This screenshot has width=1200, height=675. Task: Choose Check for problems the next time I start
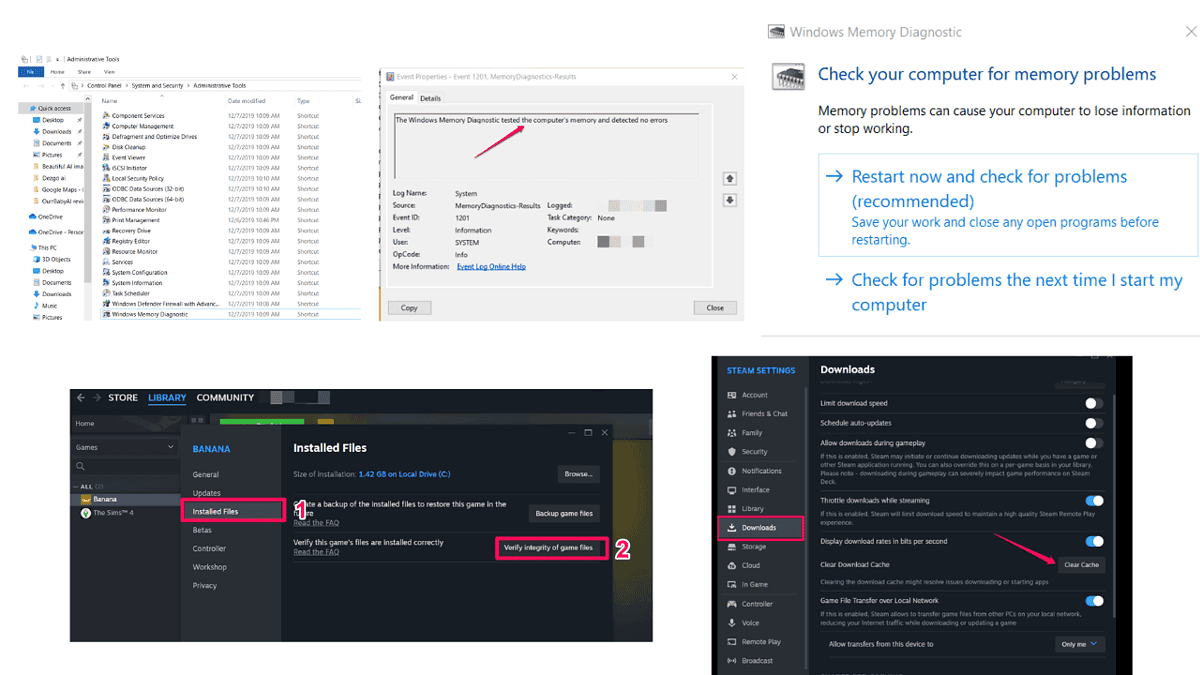(x=1008, y=293)
